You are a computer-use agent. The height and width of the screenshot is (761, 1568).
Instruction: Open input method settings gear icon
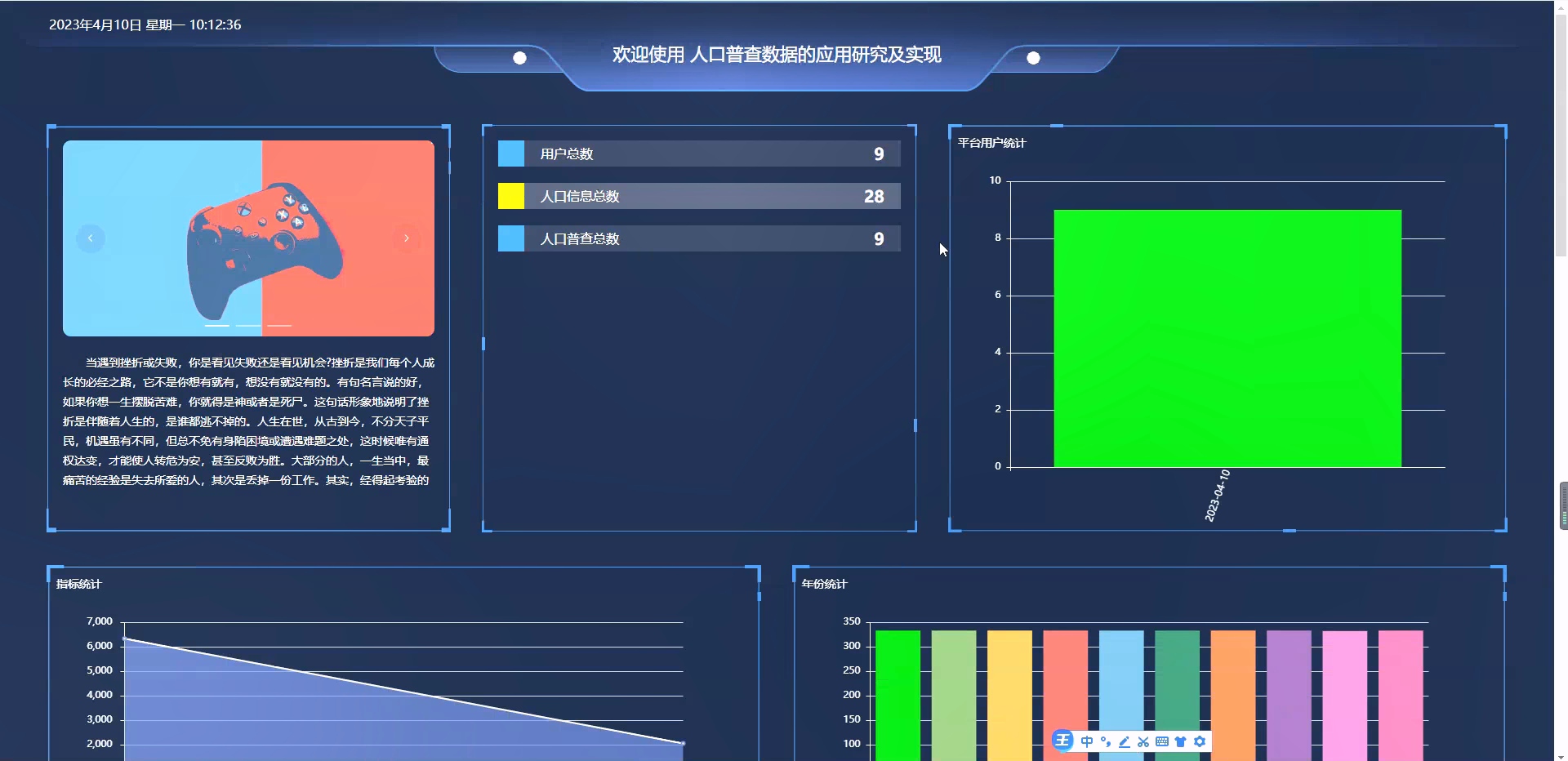(x=1200, y=741)
